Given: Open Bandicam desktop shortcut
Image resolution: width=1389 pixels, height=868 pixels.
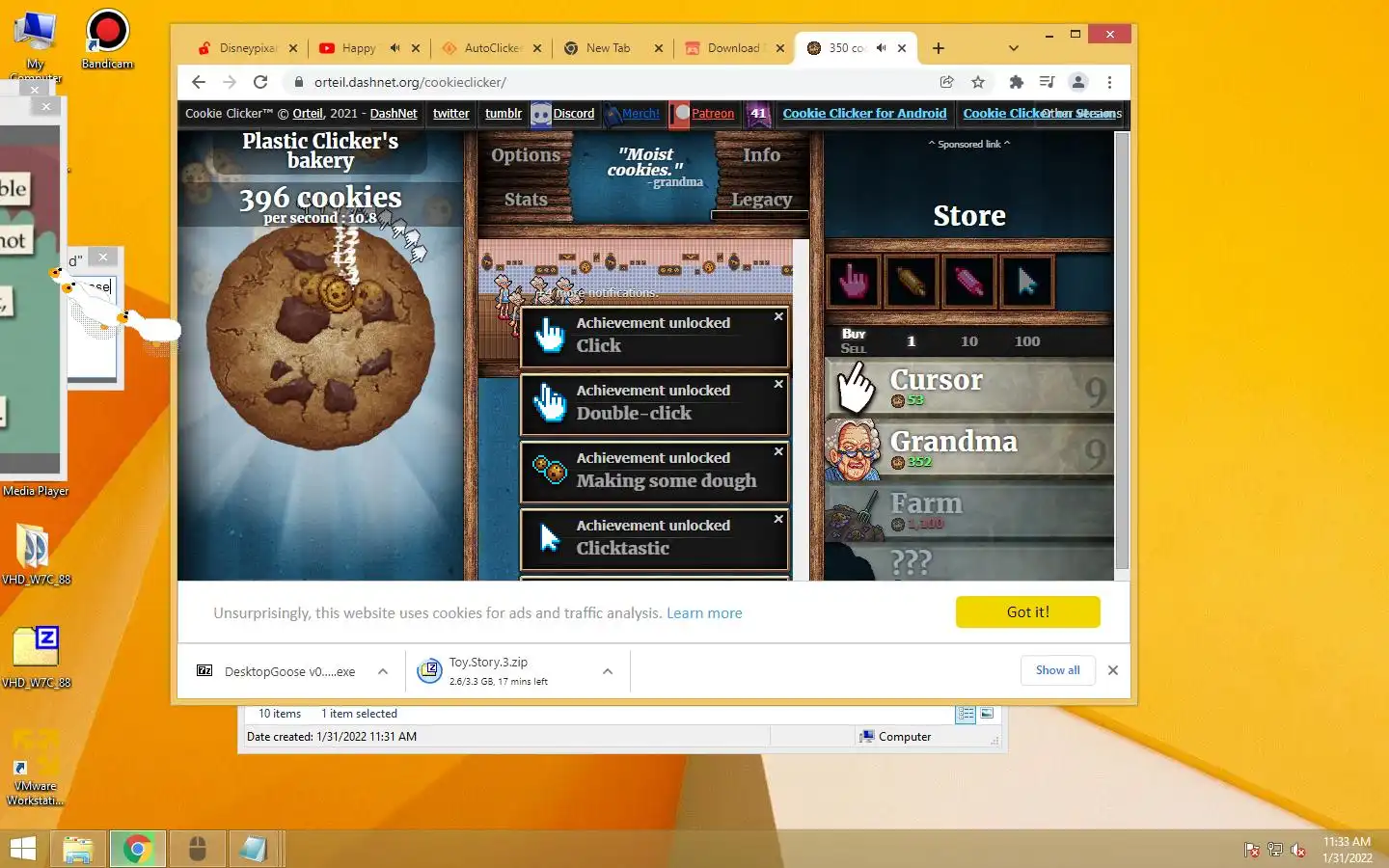Looking at the screenshot, I should [x=107, y=39].
